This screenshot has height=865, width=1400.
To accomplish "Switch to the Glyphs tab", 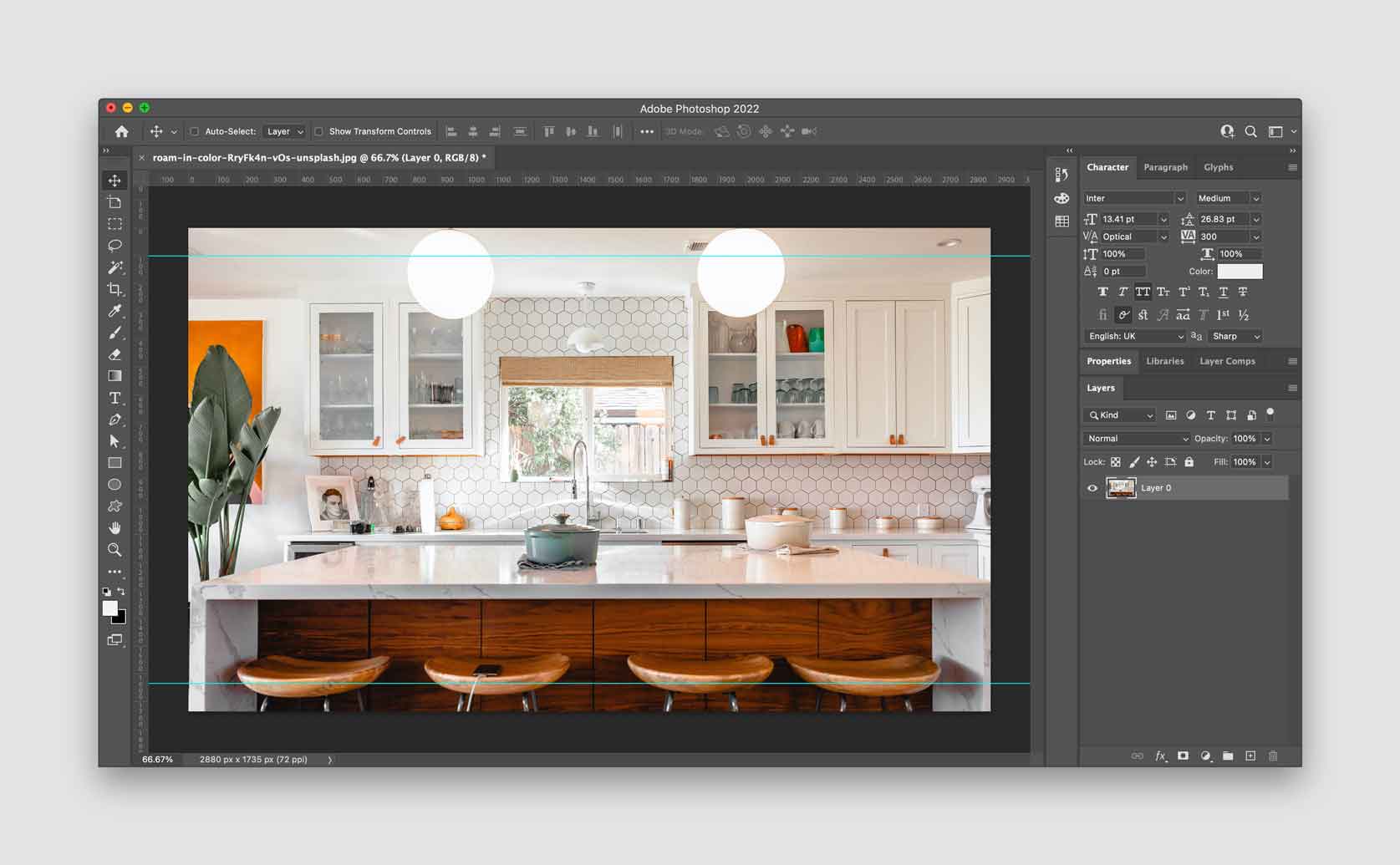I will tap(1218, 167).
